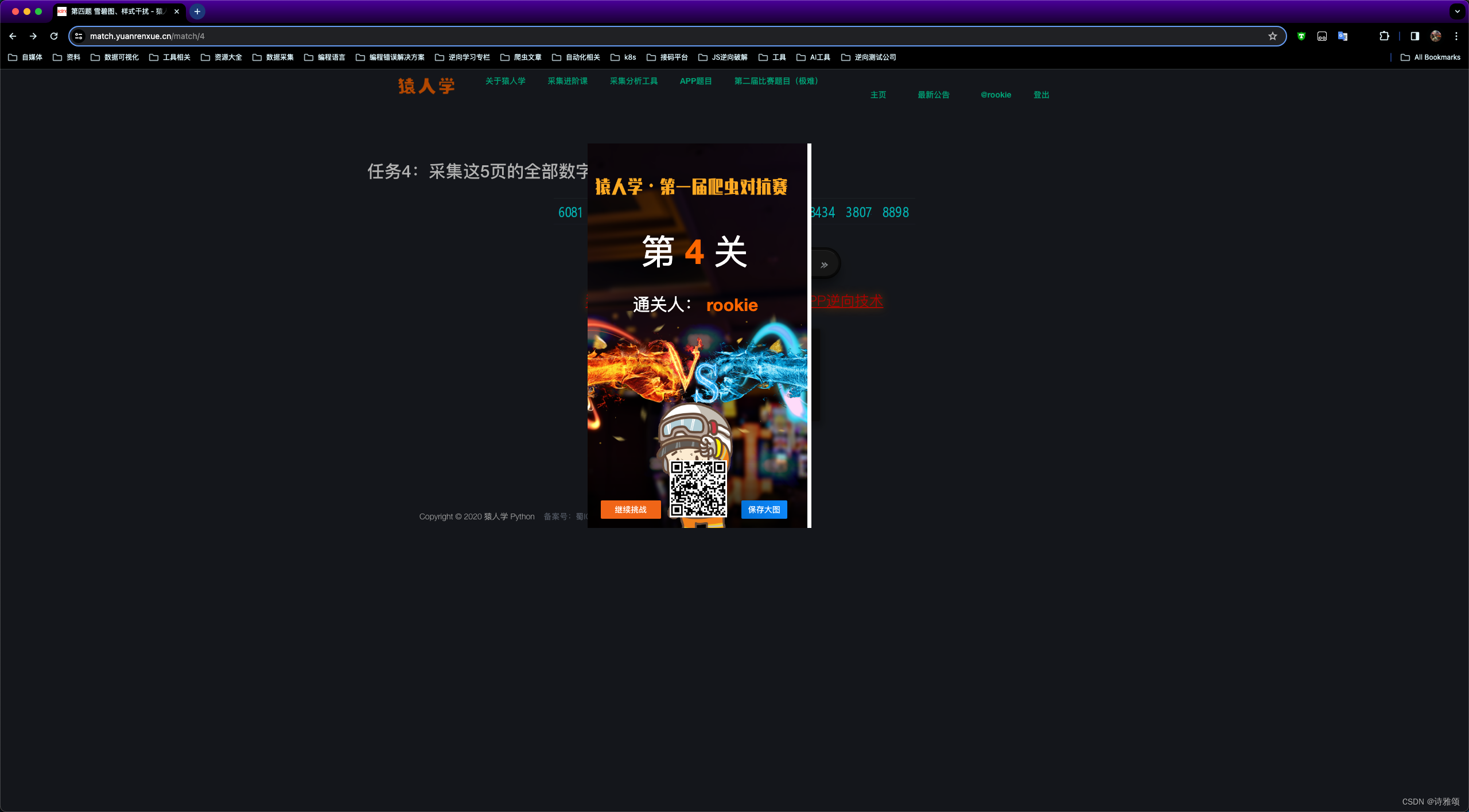Image resolution: width=1469 pixels, height=812 pixels.
Task: Click the 通关人 rookie name text
Action: pyautogui.click(x=732, y=305)
